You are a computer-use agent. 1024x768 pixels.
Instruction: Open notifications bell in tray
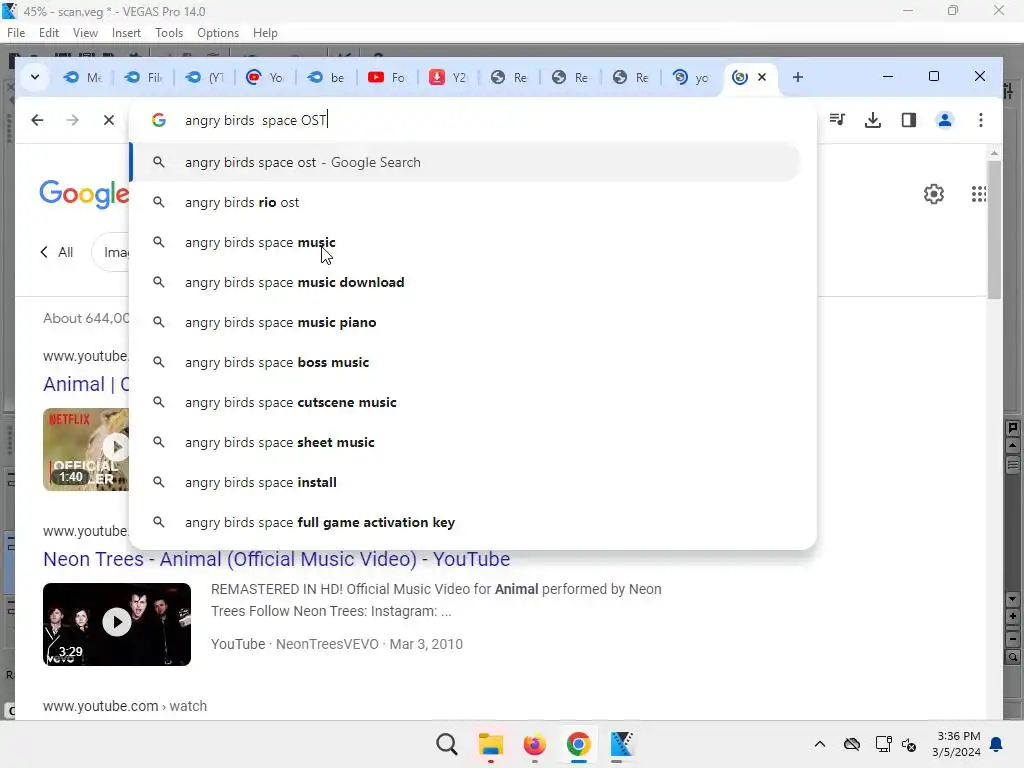point(997,744)
